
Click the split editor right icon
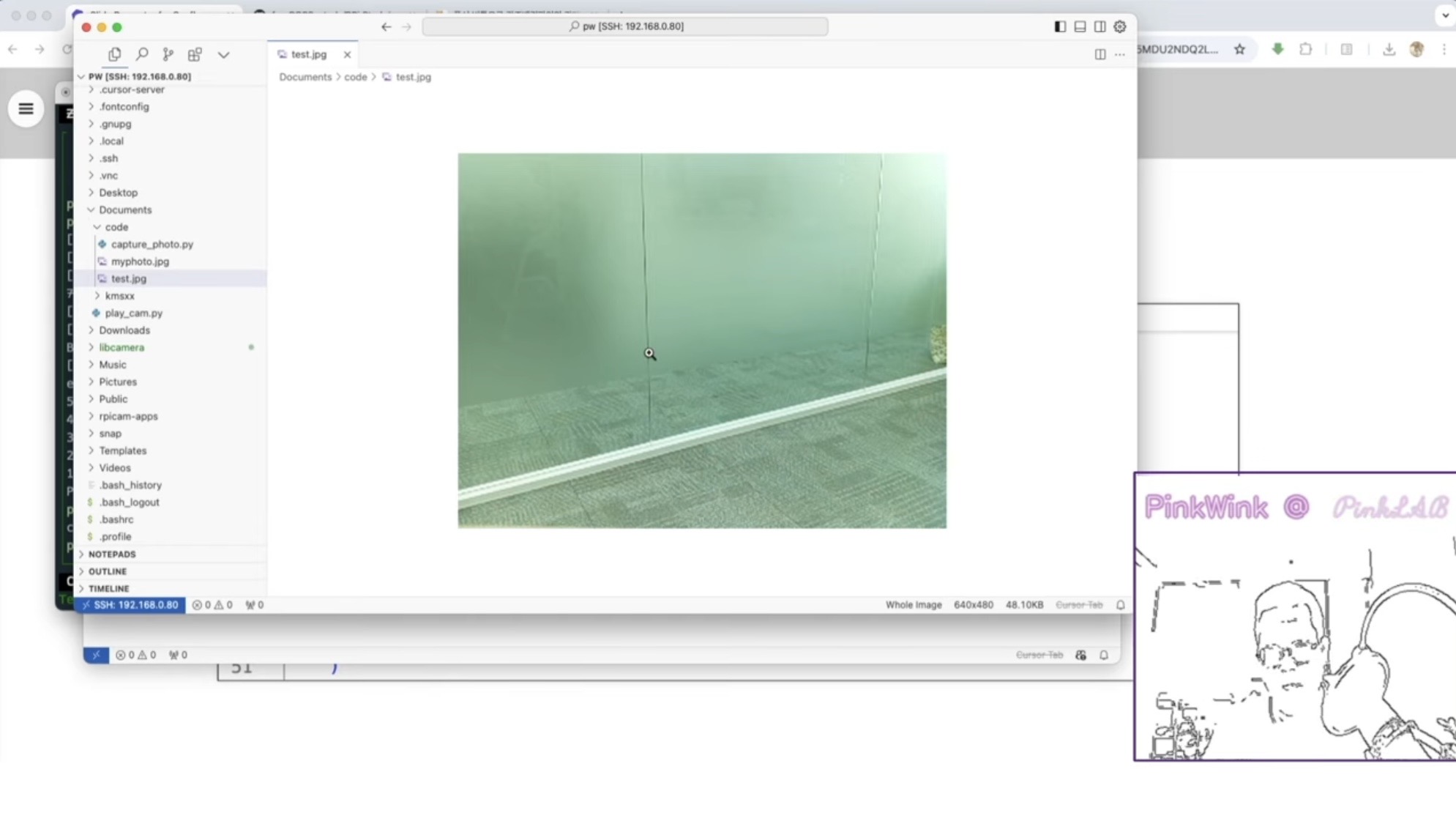point(1100,54)
